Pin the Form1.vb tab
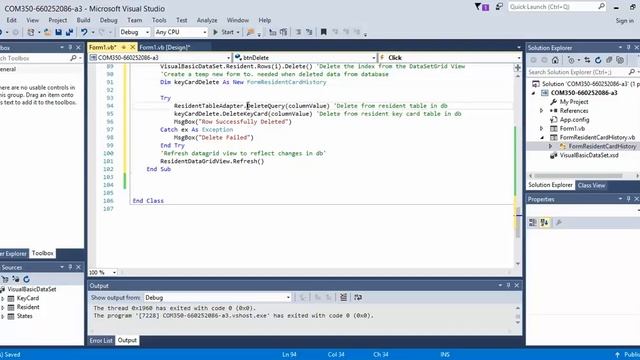The image size is (640, 360). coord(124,47)
